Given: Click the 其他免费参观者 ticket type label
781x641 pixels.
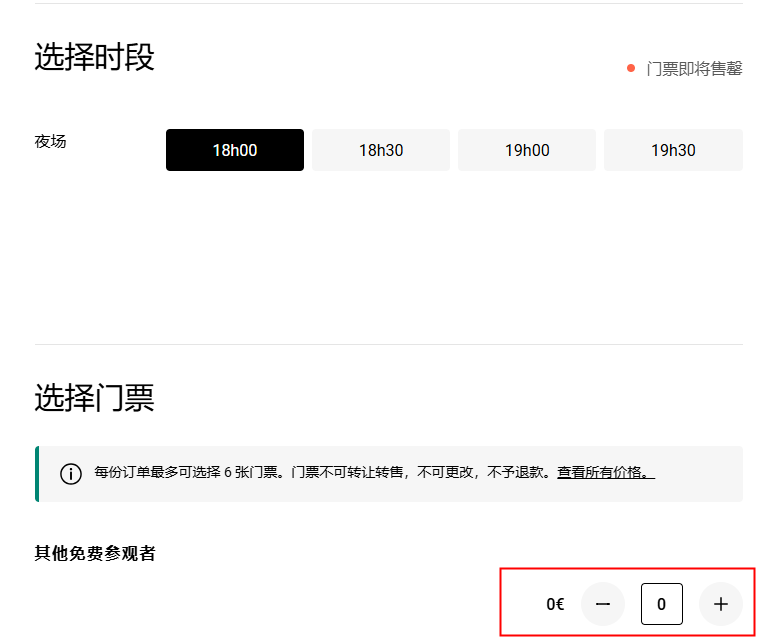Looking at the screenshot, I should 95,553.
